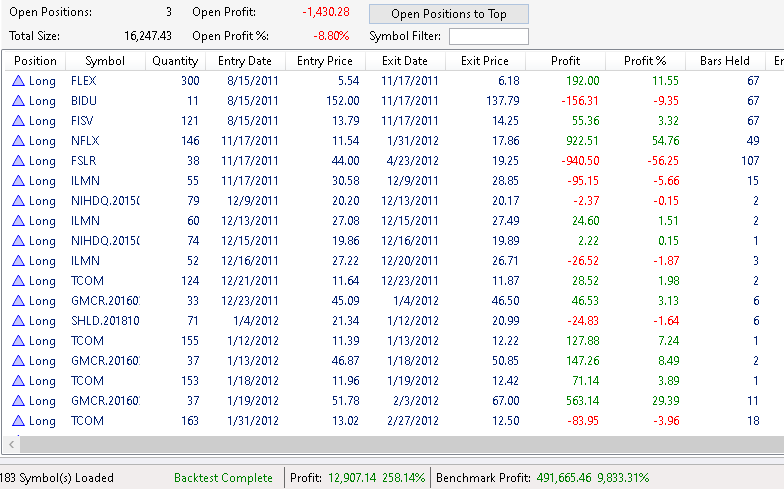Select the Long arrow icon for NFLX

18,141
